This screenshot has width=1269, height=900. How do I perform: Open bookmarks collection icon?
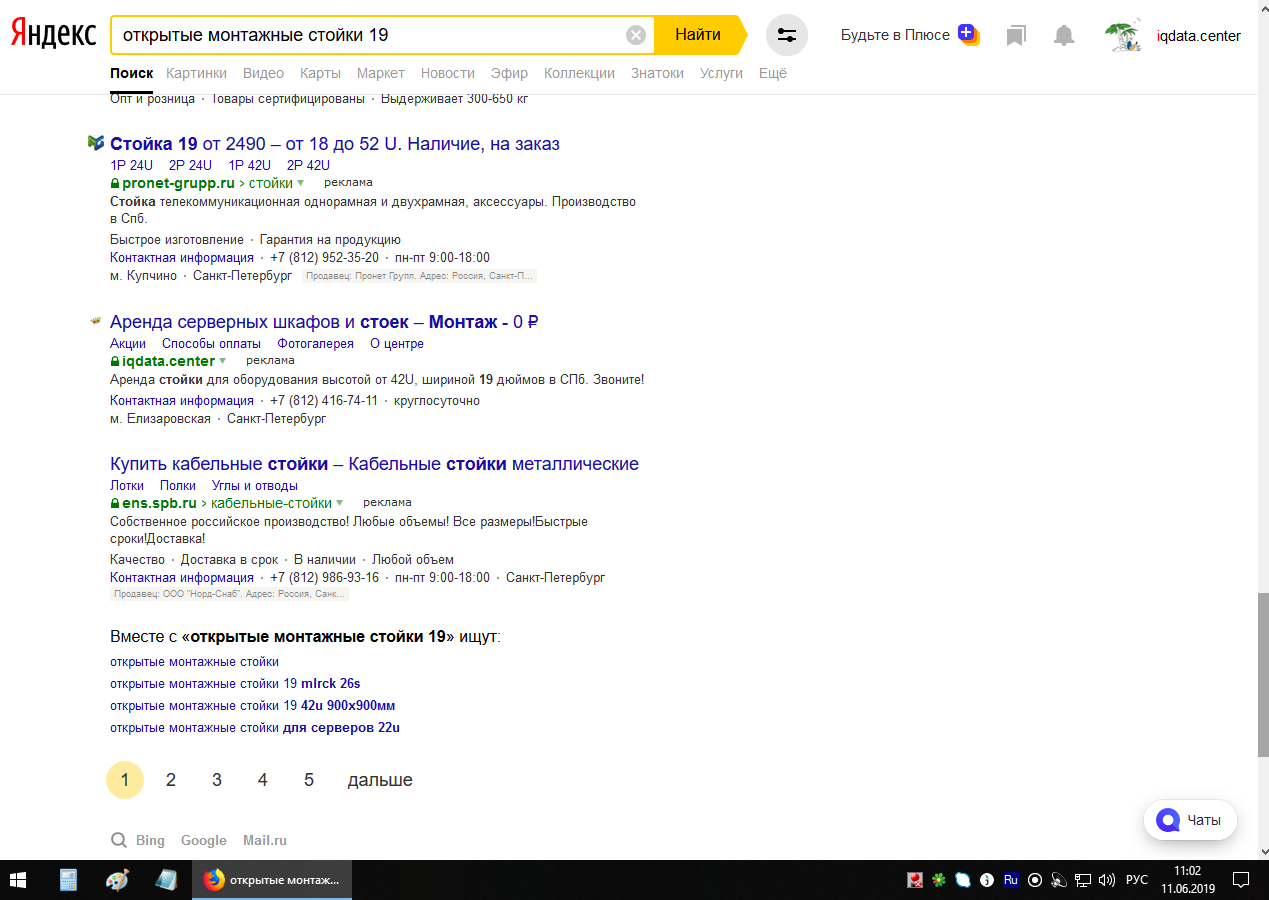(1016, 36)
